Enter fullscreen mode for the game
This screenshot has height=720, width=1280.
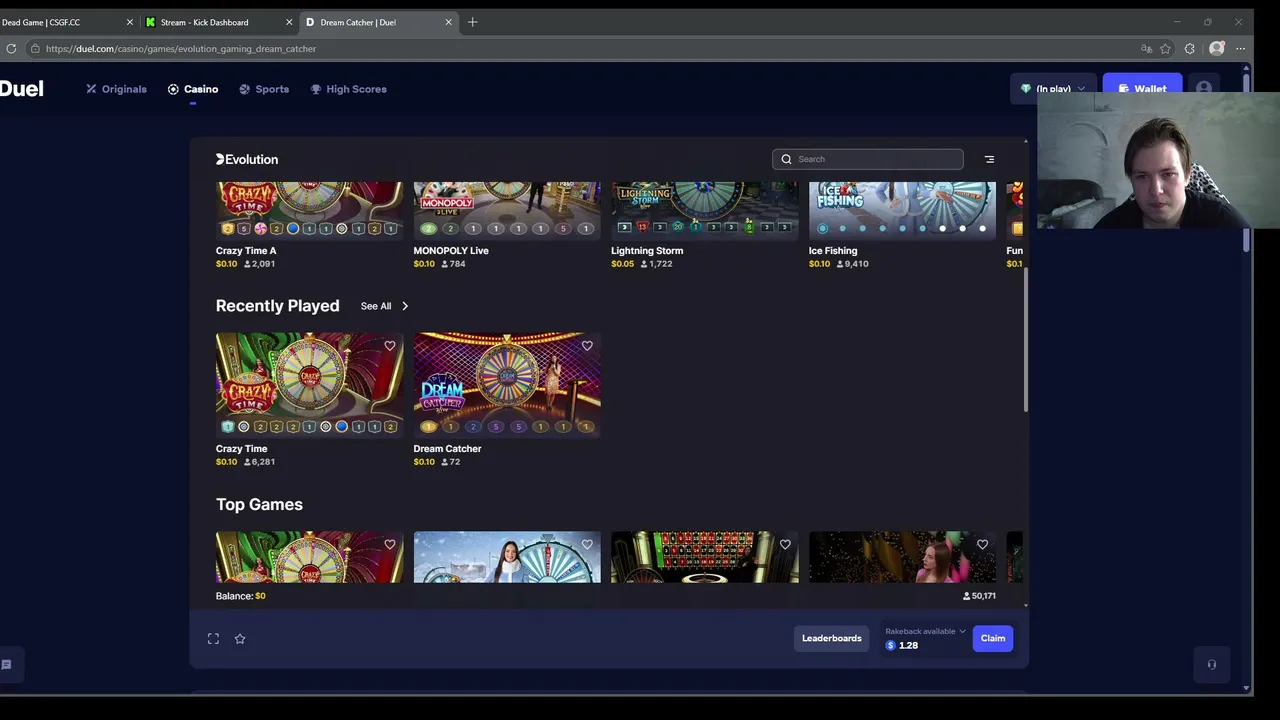(213, 639)
